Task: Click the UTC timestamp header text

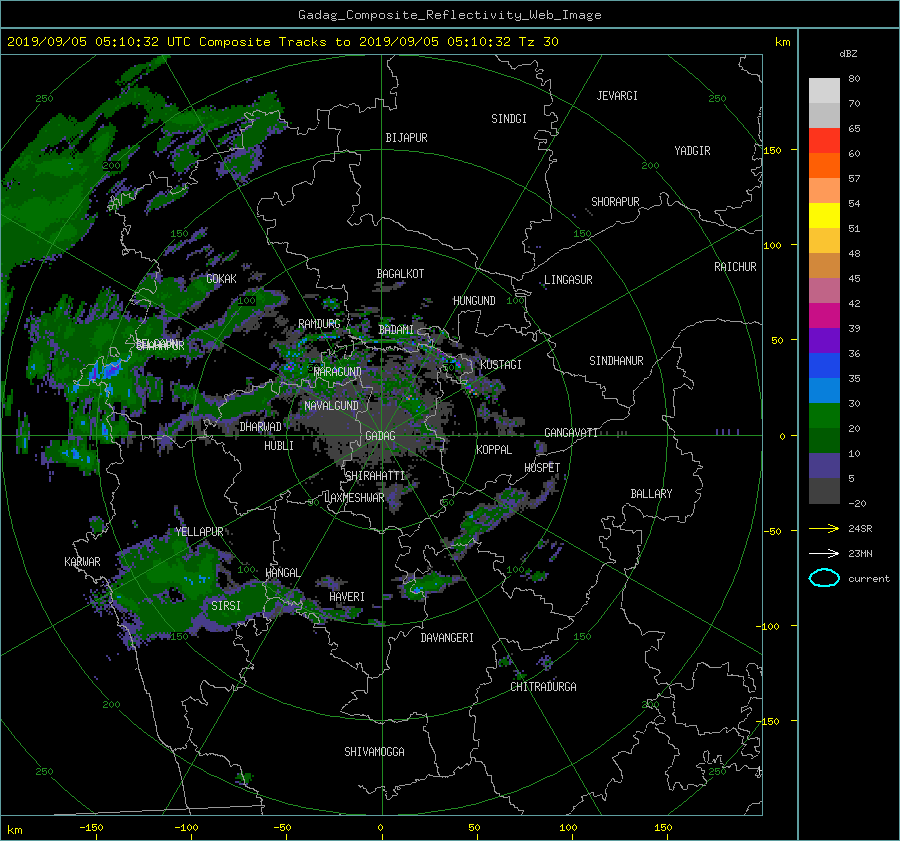Action: click(x=282, y=42)
